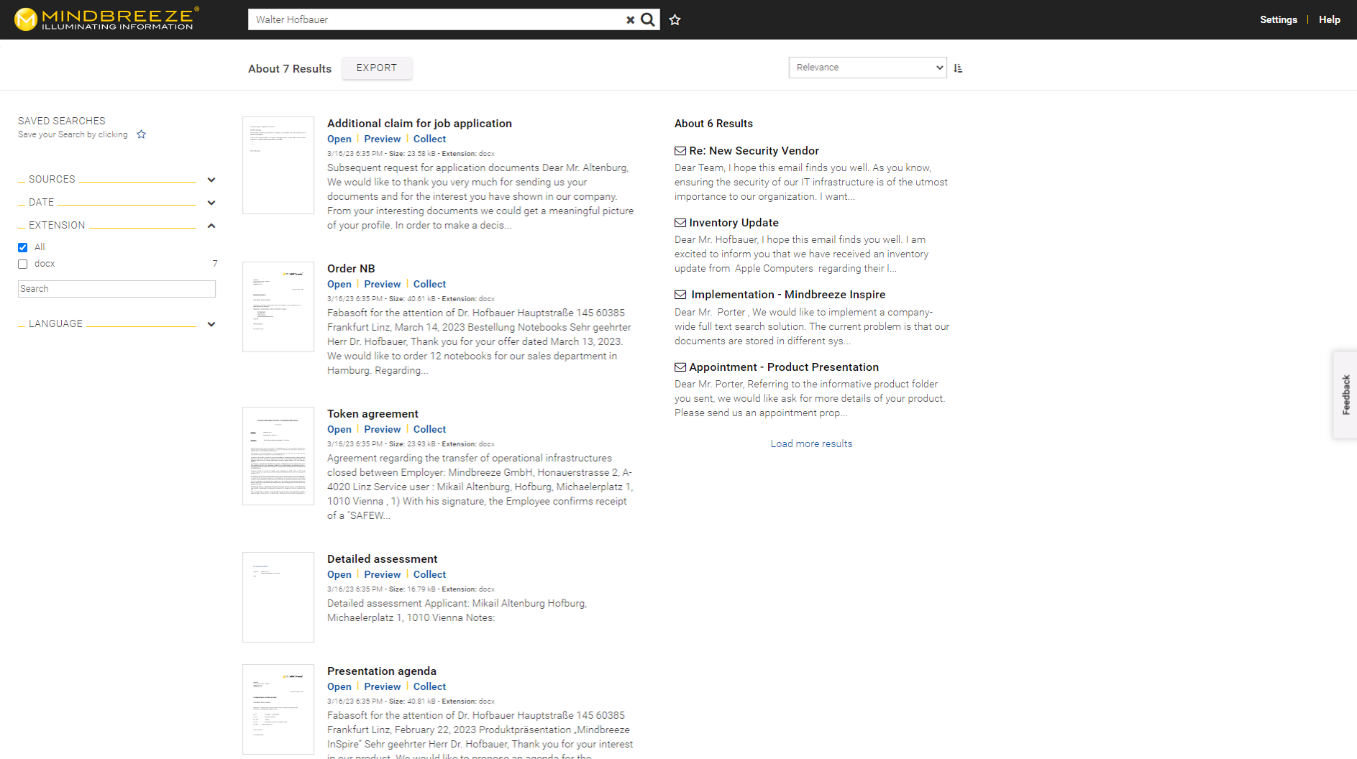Collect the Detailed assessment document
This screenshot has height=759, width=1357.
click(429, 575)
